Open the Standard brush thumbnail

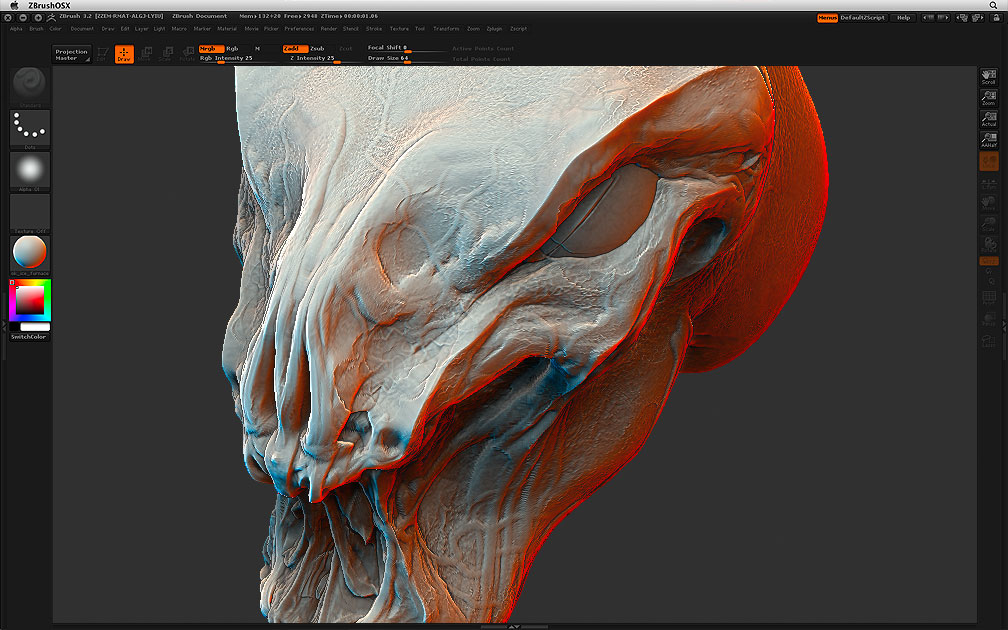(x=30, y=86)
